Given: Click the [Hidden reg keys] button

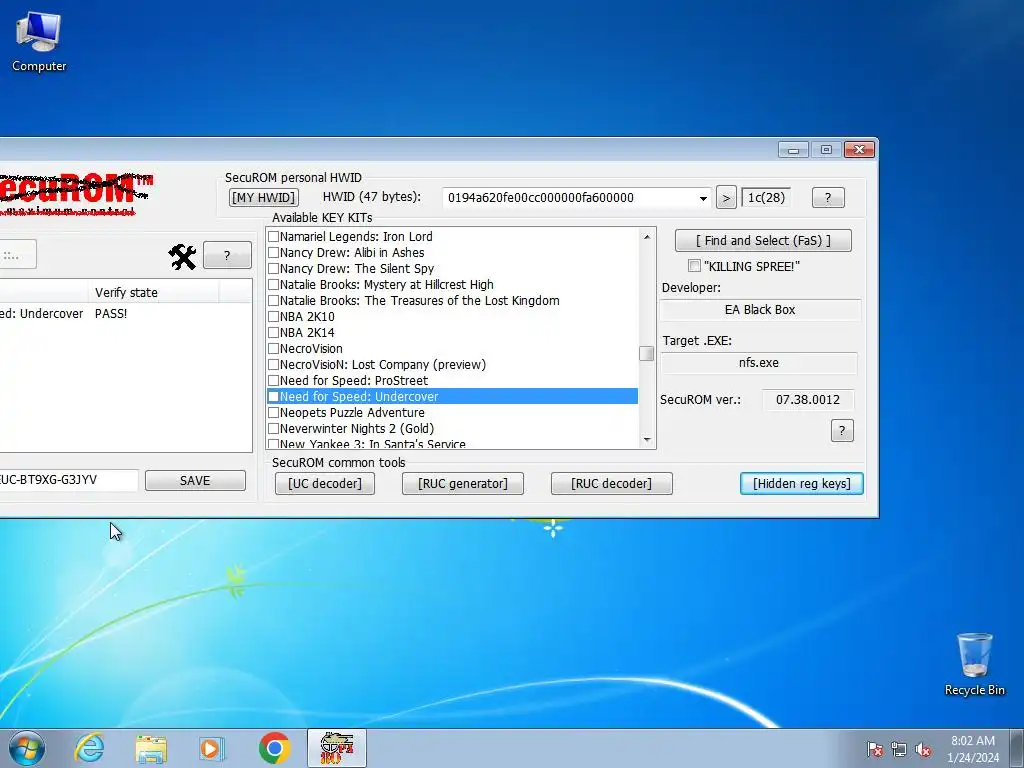Looking at the screenshot, I should point(801,484).
